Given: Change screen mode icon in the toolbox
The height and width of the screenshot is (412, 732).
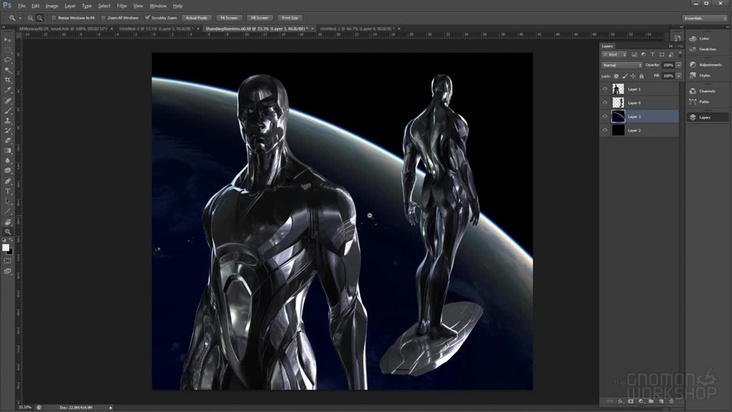Looking at the screenshot, I should coord(7,271).
